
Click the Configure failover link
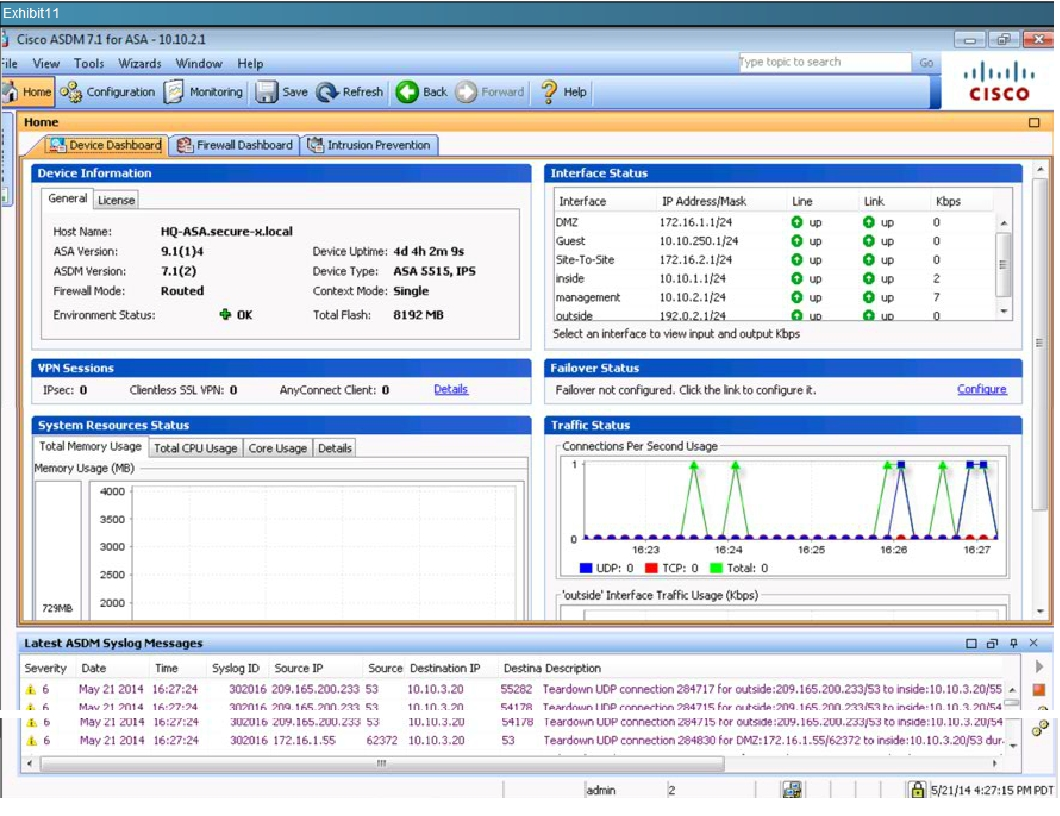[982, 389]
